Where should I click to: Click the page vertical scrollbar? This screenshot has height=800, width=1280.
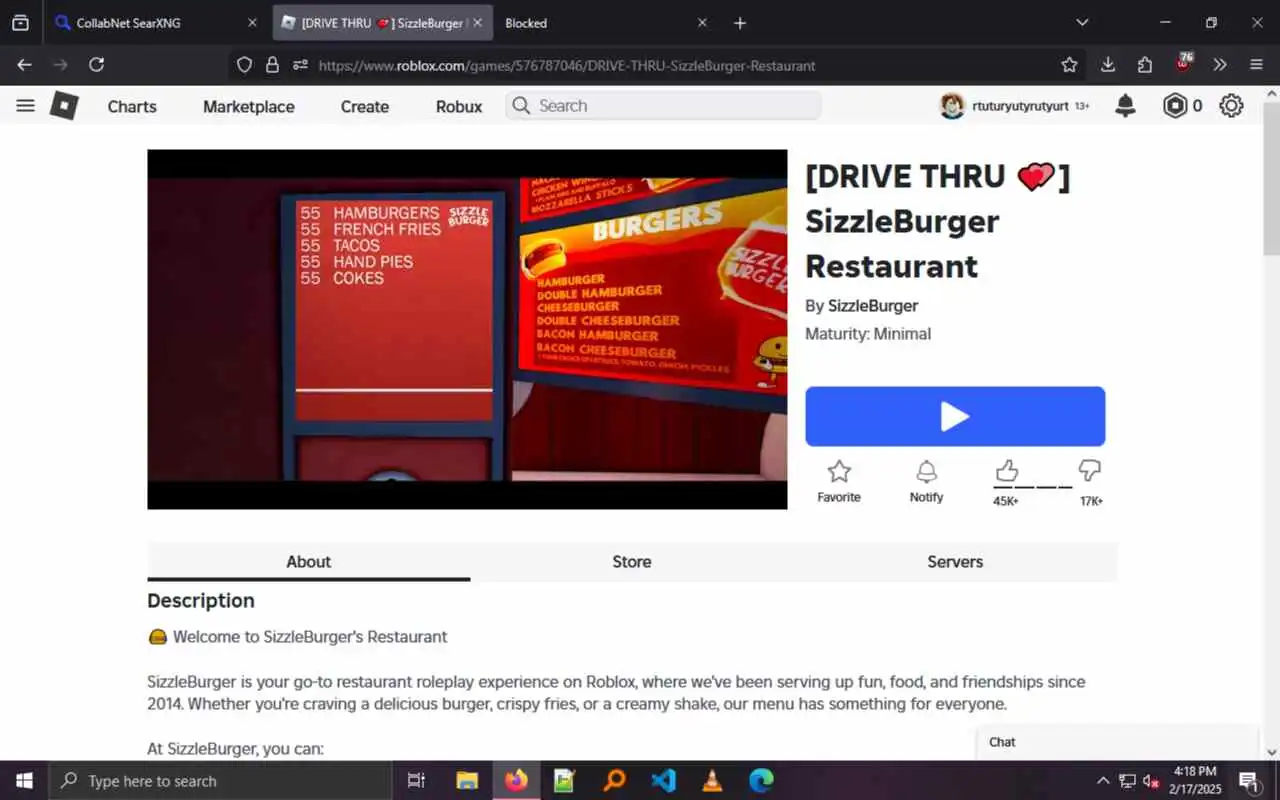[1271, 180]
